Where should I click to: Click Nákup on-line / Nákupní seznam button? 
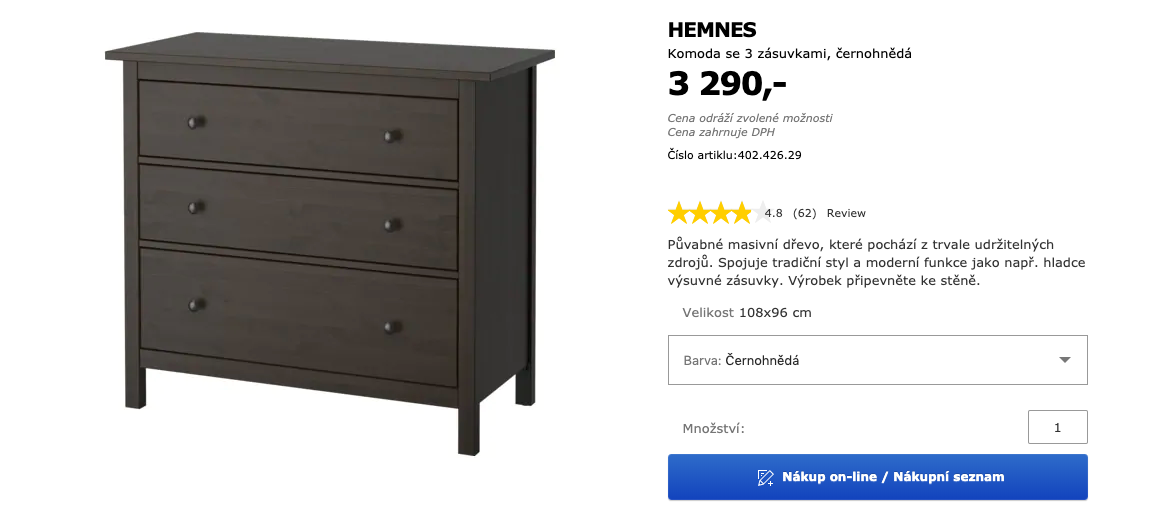point(877,477)
